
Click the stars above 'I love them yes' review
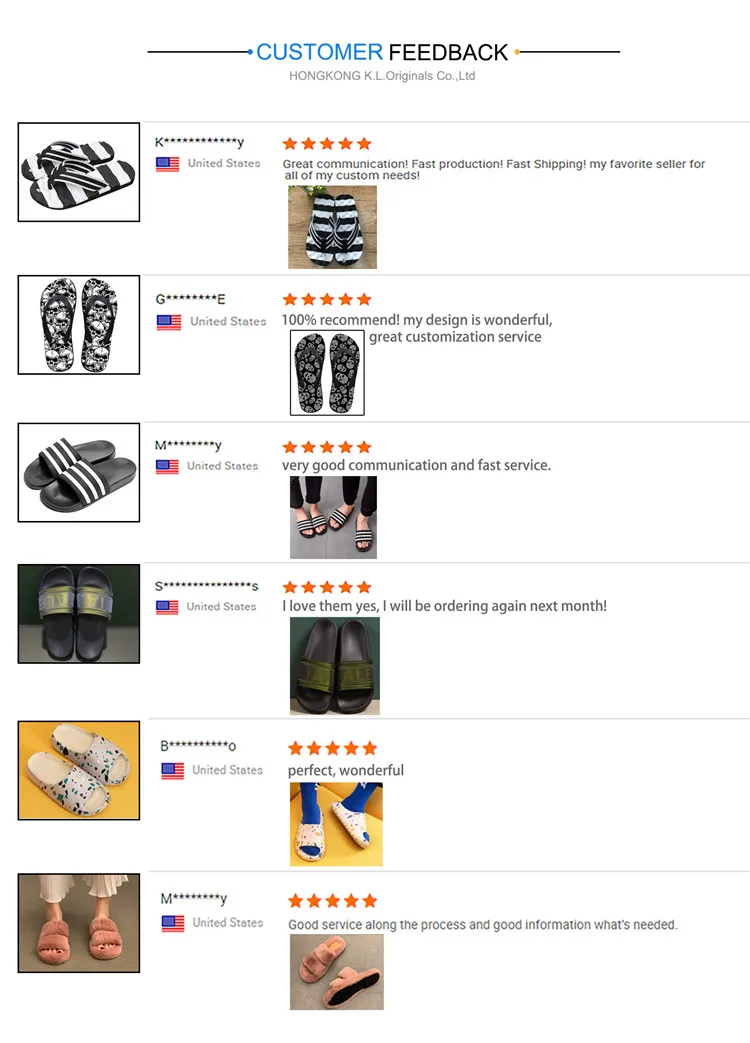pyautogui.click(x=326, y=587)
